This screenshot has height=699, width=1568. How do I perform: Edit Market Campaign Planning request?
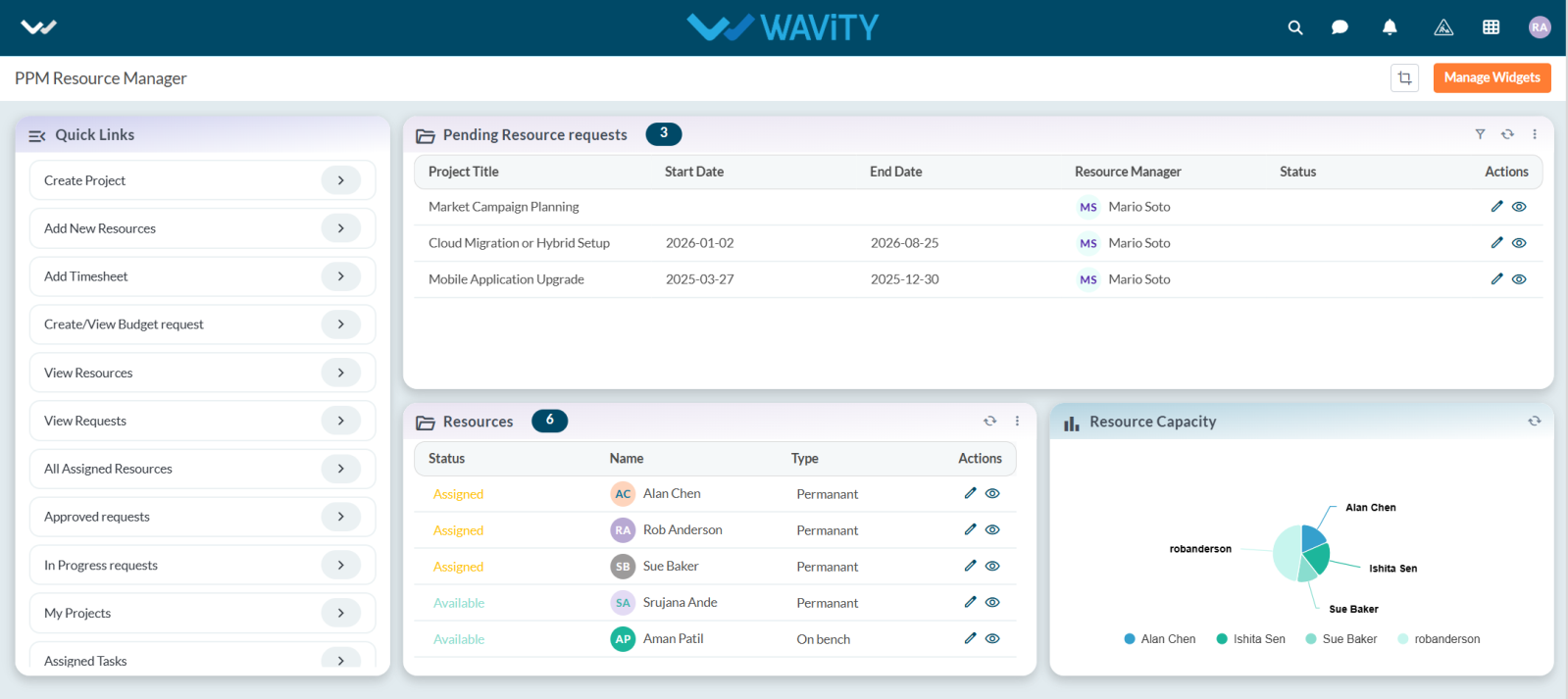pos(1496,206)
